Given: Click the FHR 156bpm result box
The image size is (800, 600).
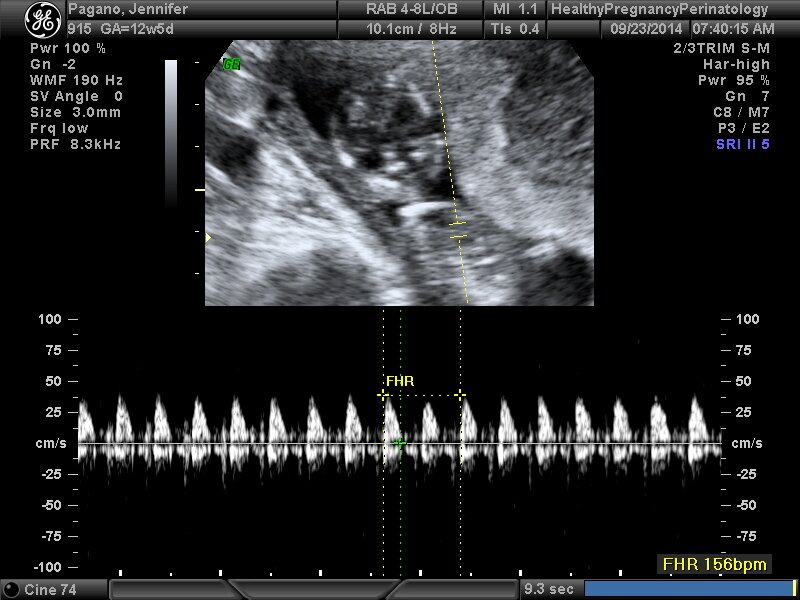Looking at the screenshot, I should (x=714, y=565).
